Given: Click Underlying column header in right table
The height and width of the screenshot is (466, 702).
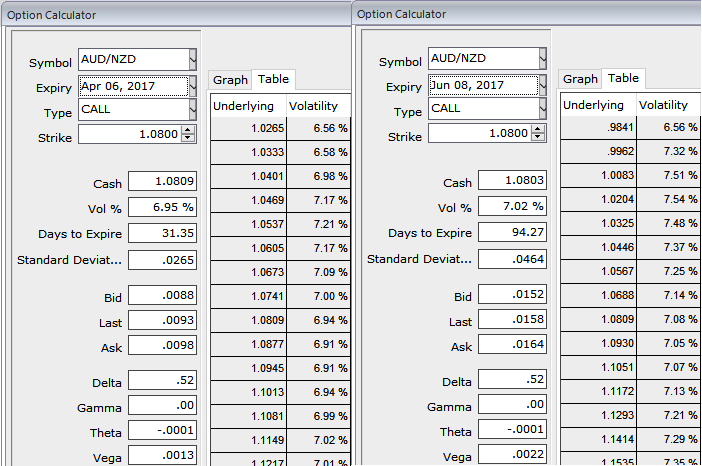Looking at the screenshot, I should tap(598, 105).
